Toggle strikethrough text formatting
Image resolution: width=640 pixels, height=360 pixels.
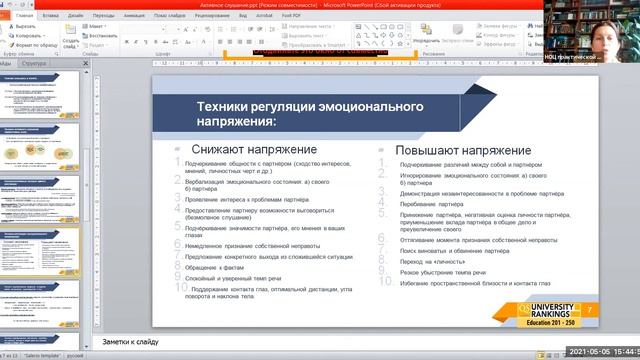[165, 42]
